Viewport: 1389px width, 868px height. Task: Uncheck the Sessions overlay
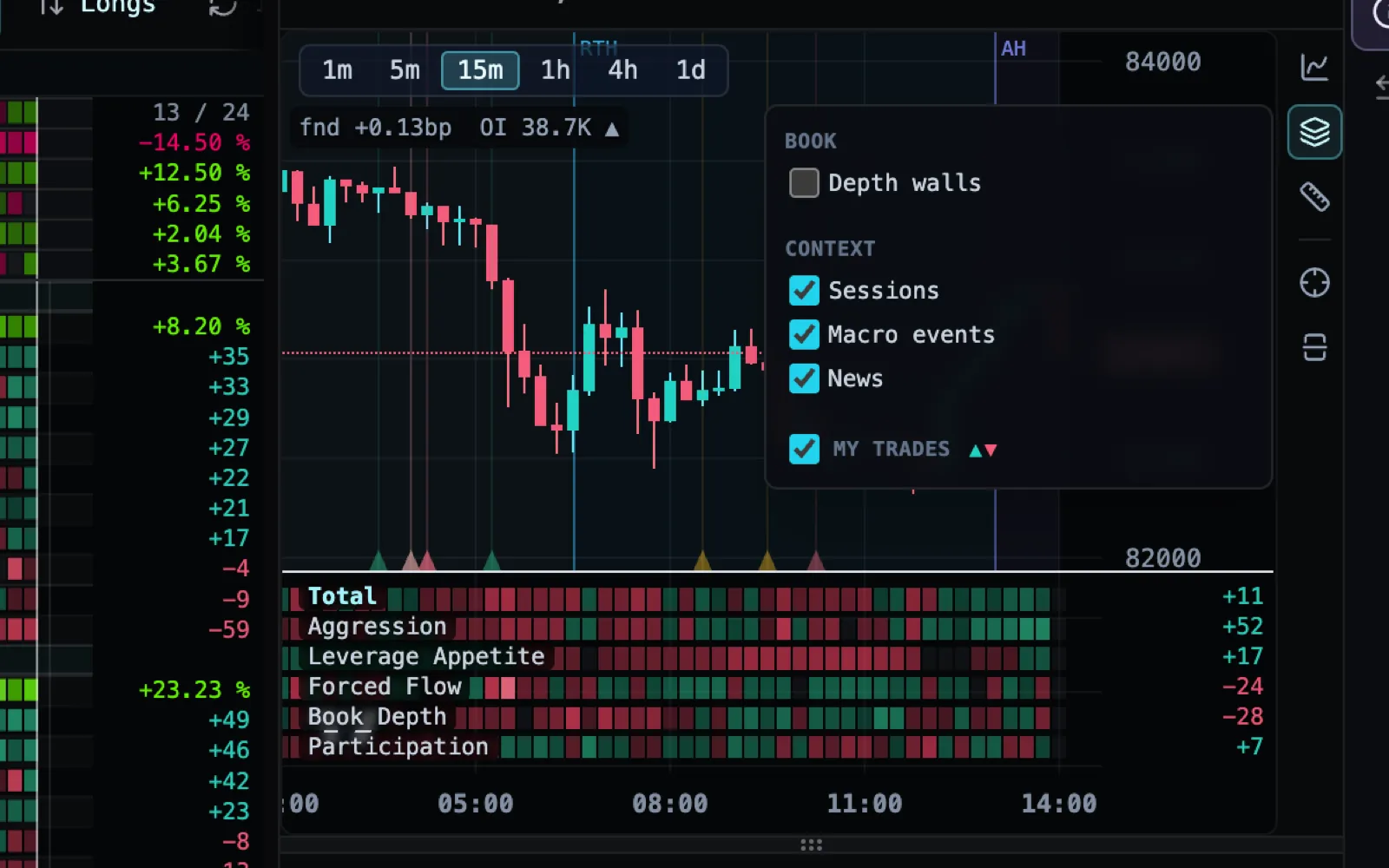point(804,291)
